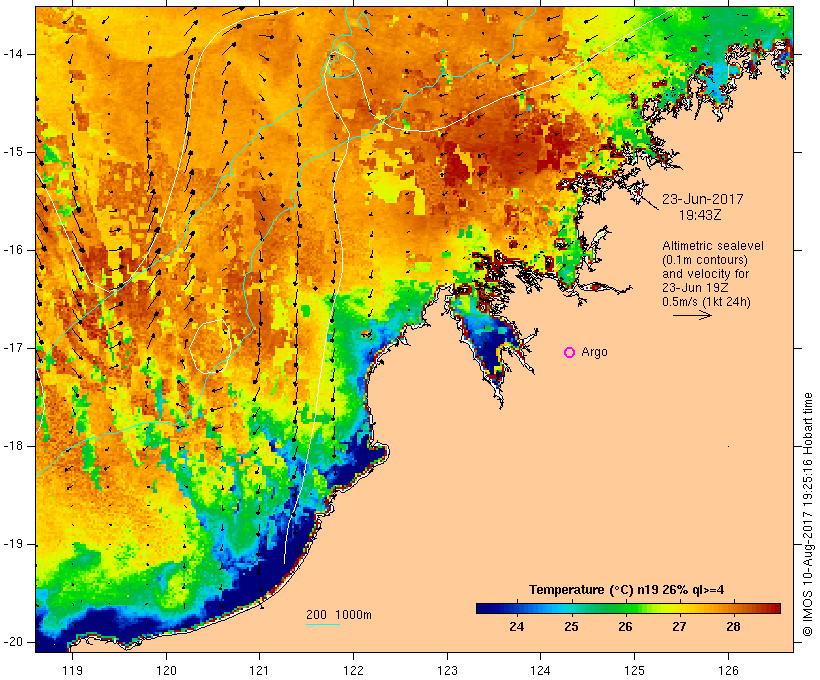The width and height of the screenshot is (820, 680).
Task: Click the Altimetric sealevel legend text
Action: click(x=713, y=246)
